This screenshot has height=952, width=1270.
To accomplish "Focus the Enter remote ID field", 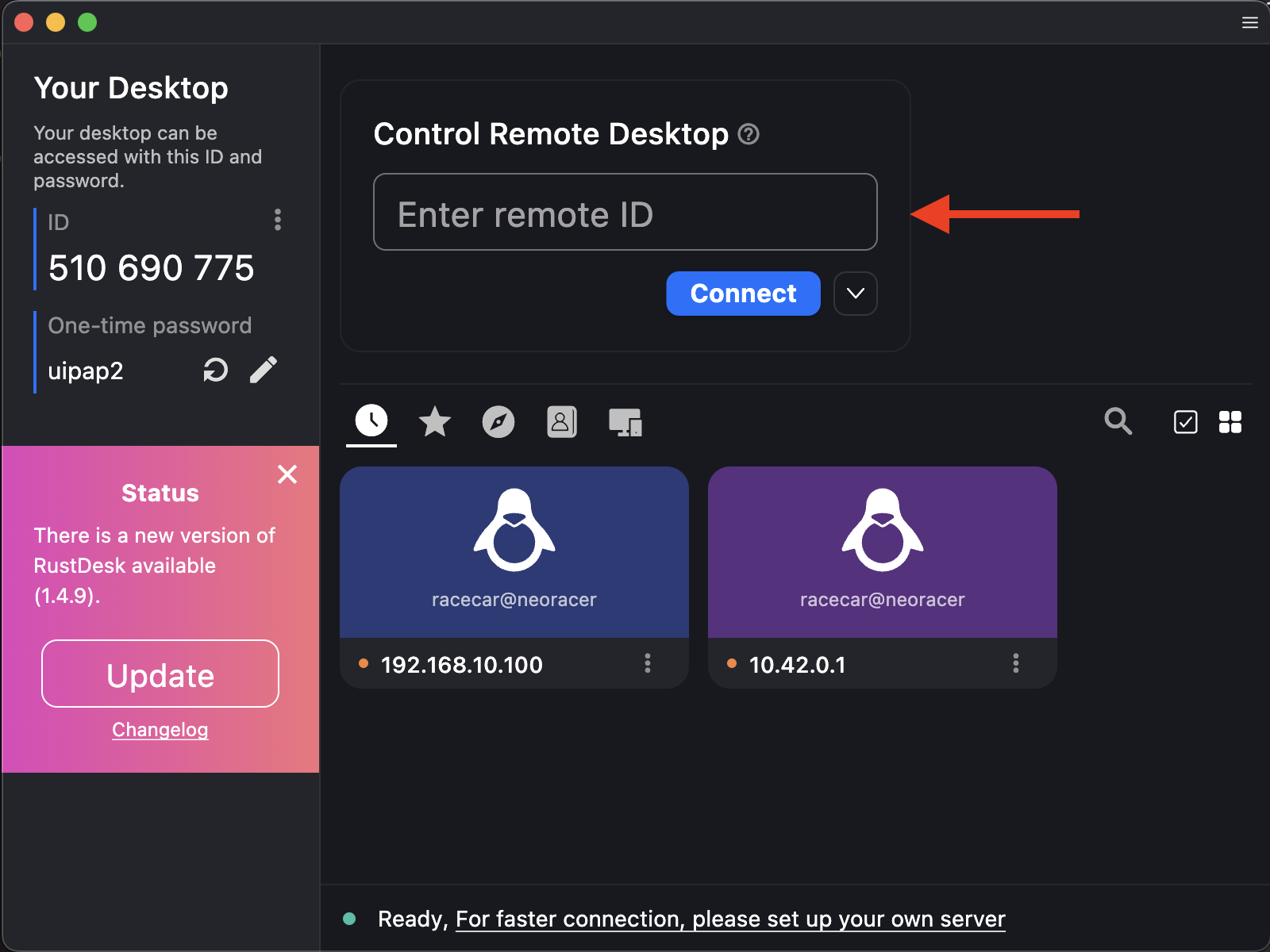I will [x=625, y=212].
